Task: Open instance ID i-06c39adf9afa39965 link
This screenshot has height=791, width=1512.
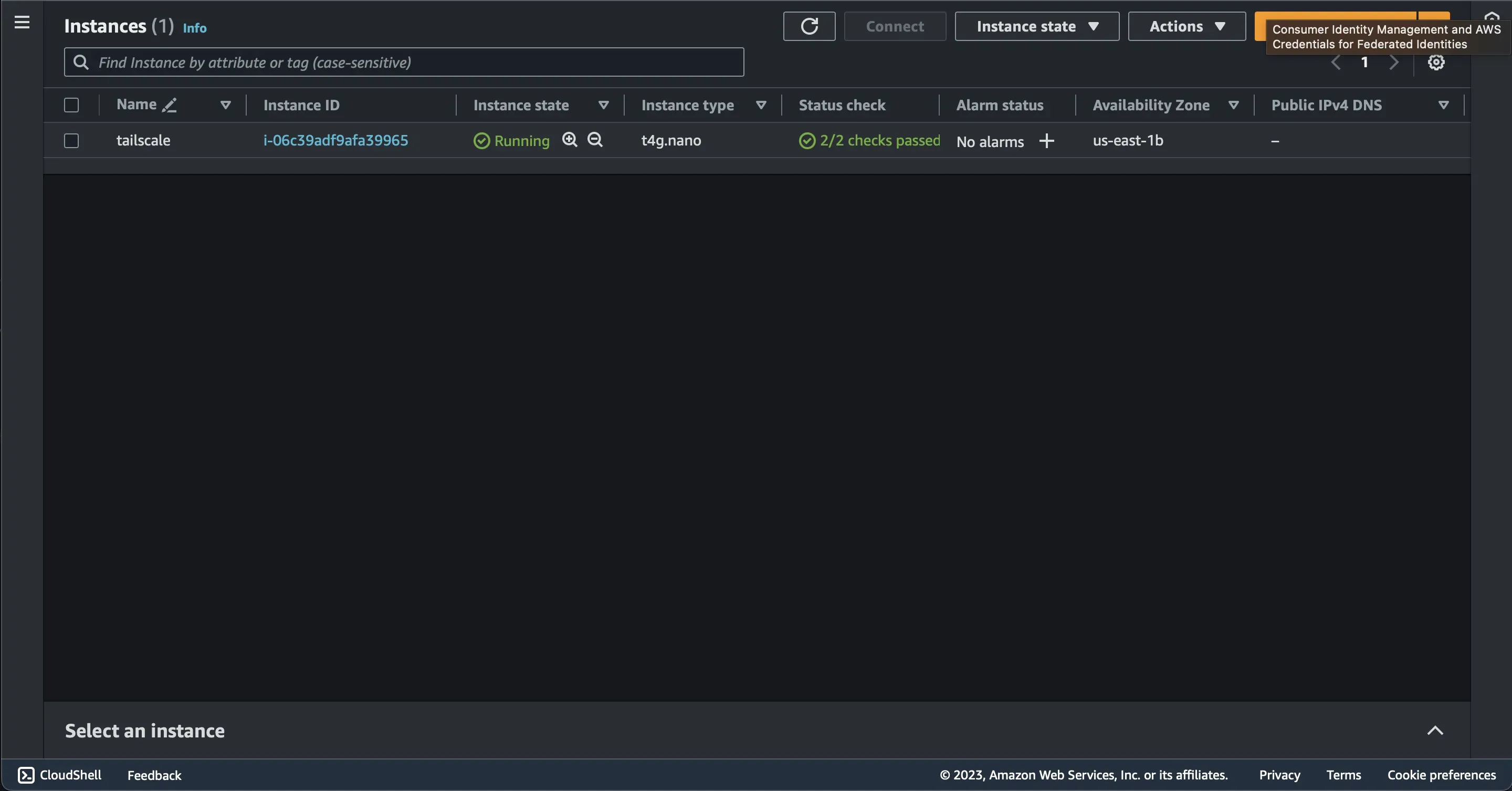Action: pos(335,140)
